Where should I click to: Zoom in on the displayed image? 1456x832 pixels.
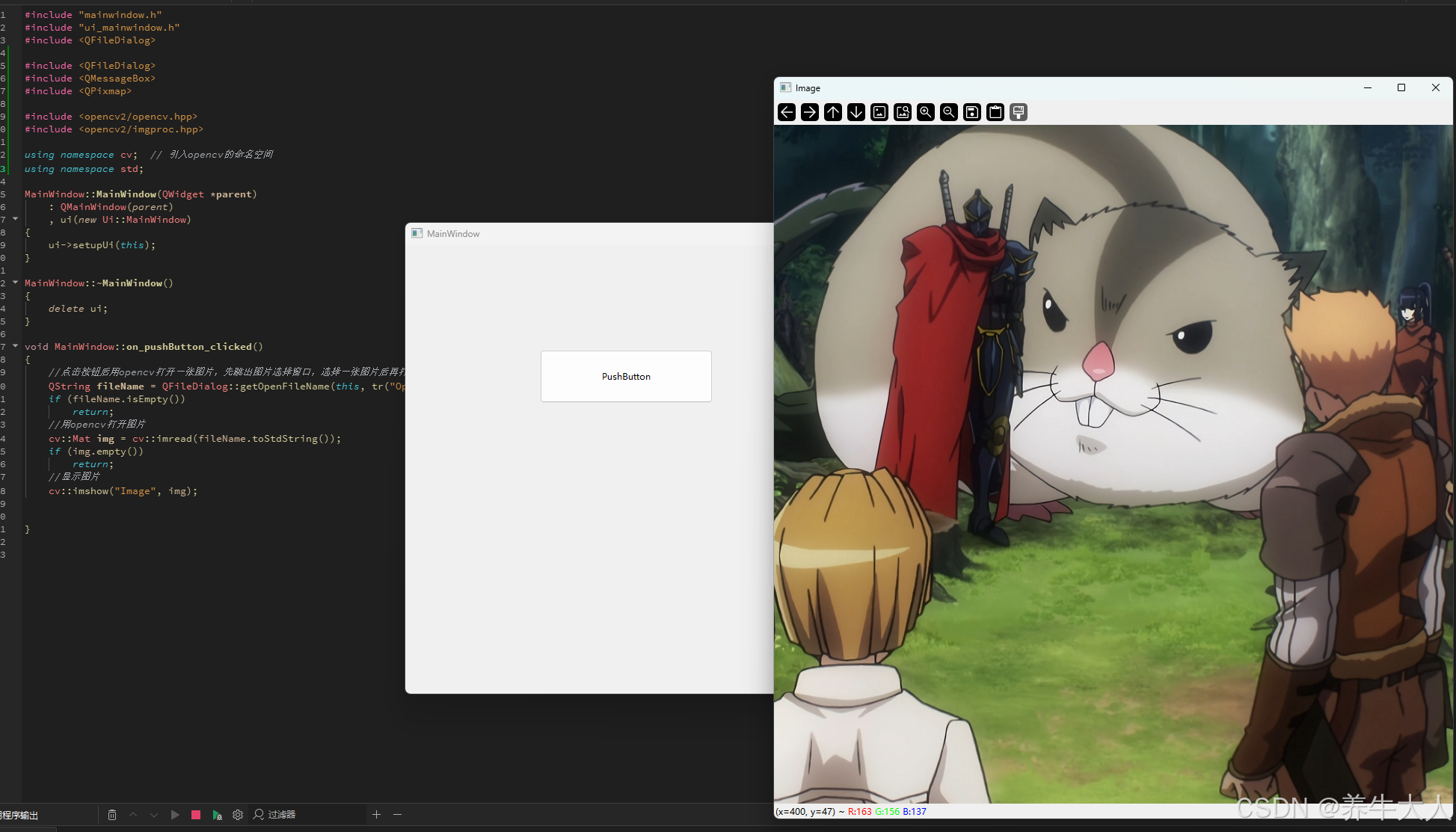click(926, 112)
